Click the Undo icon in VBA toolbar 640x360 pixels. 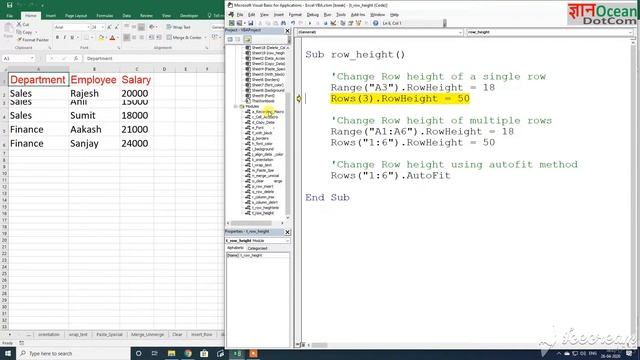pos(293,23)
